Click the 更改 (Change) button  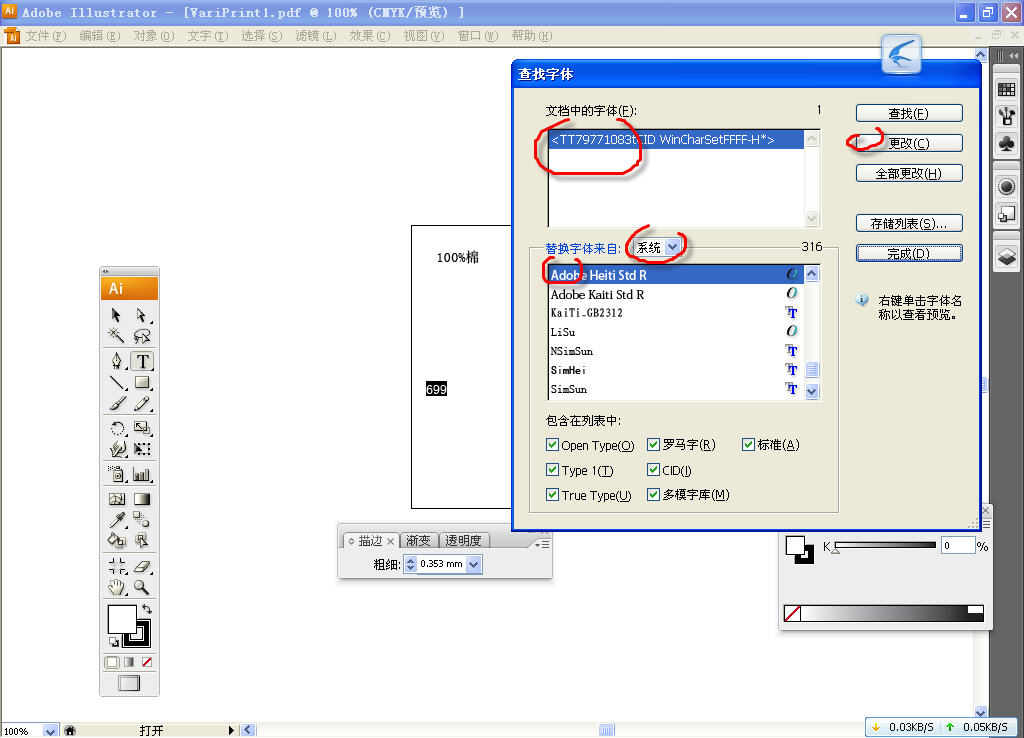pos(909,143)
